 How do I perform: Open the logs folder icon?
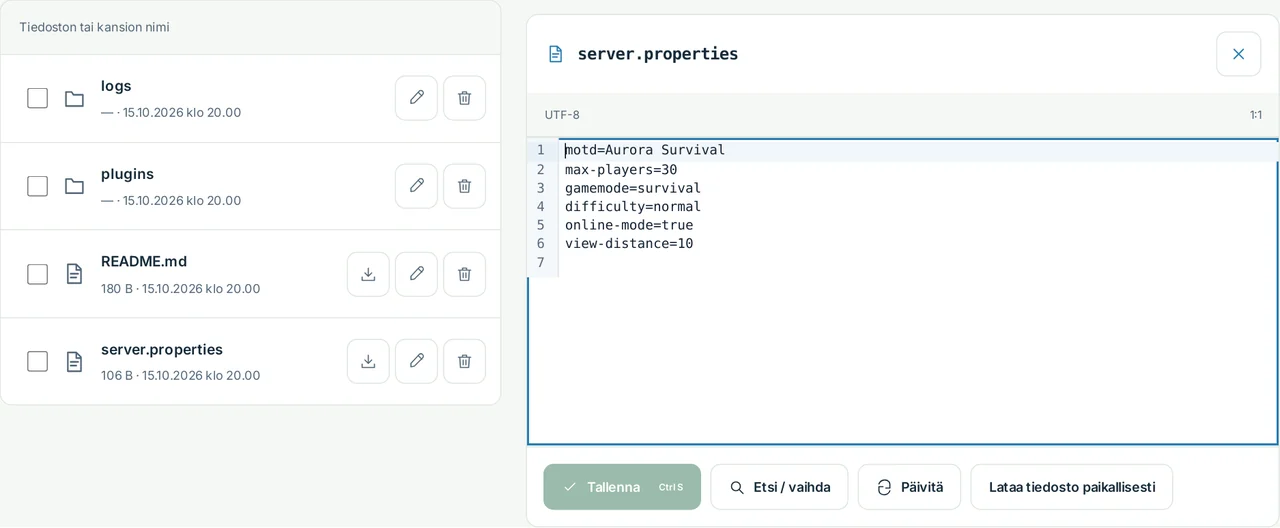[74, 99]
